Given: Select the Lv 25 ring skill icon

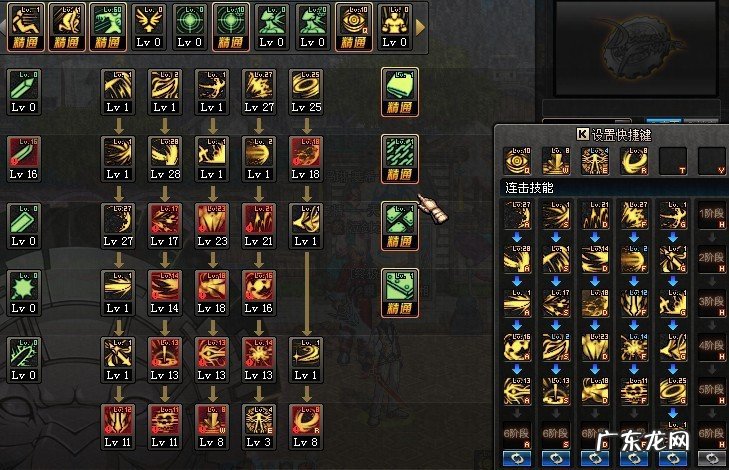Looking at the screenshot, I should pyautogui.click(x=305, y=92).
